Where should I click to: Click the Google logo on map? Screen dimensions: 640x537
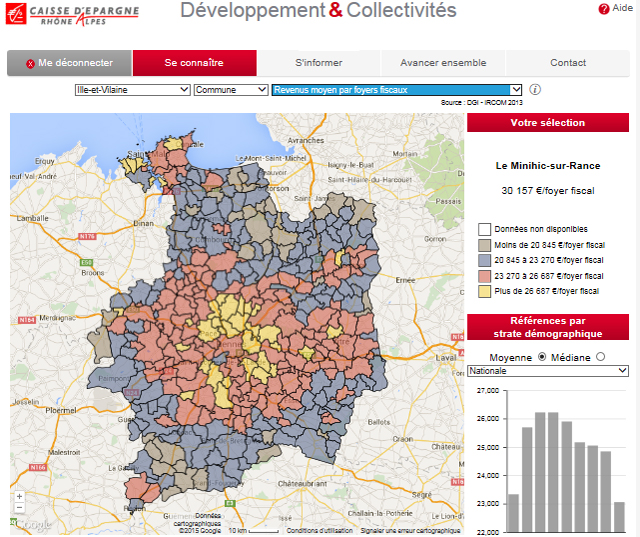click(33, 524)
